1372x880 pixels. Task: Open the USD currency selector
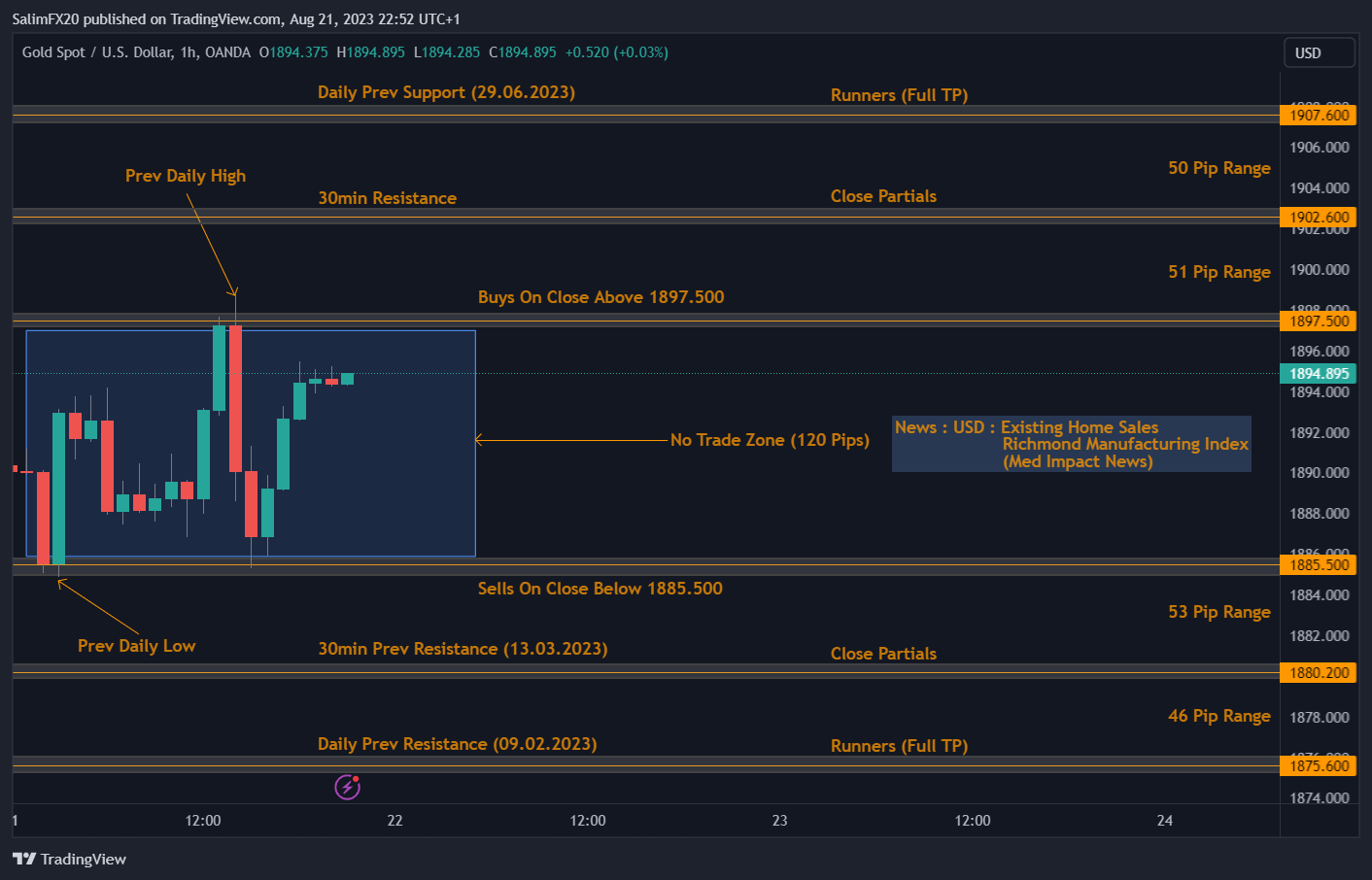click(1319, 52)
